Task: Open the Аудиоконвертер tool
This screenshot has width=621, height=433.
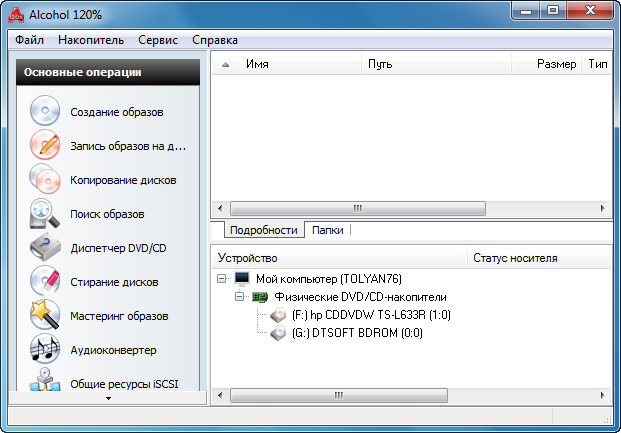Action: 113,351
